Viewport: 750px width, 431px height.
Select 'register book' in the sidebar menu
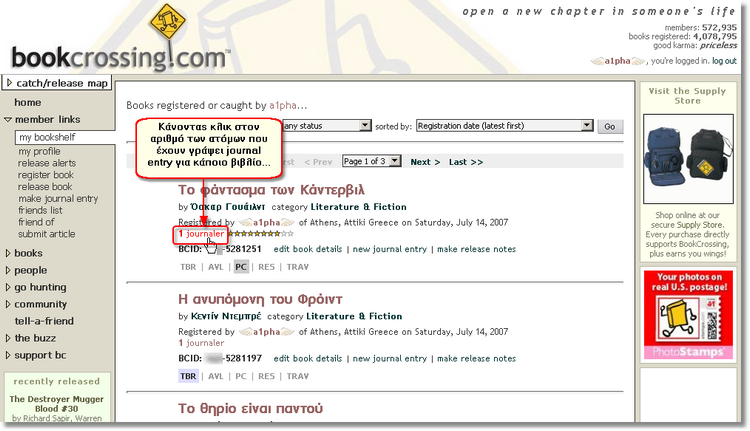(x=46, y=175)
